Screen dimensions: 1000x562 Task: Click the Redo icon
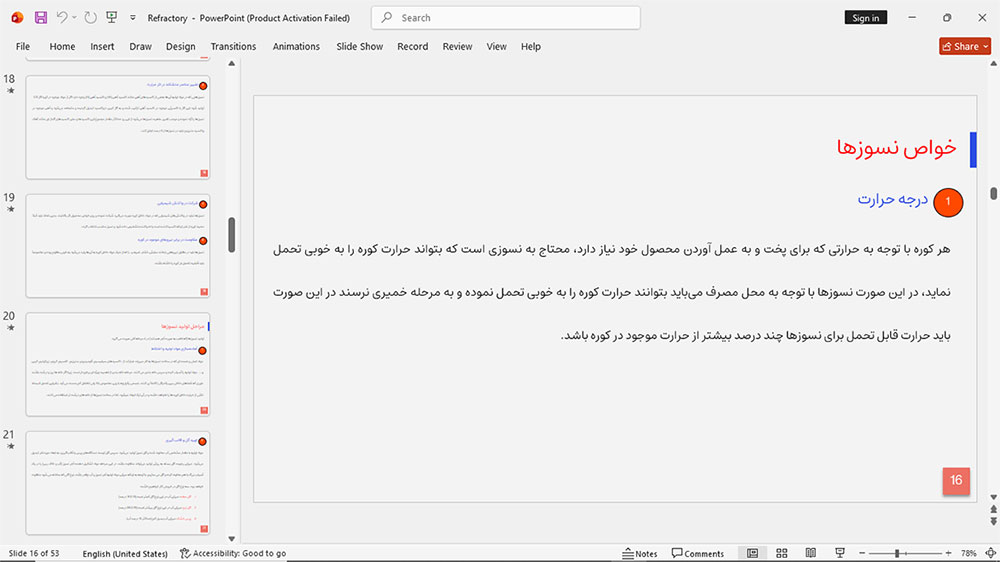(91, 17)
